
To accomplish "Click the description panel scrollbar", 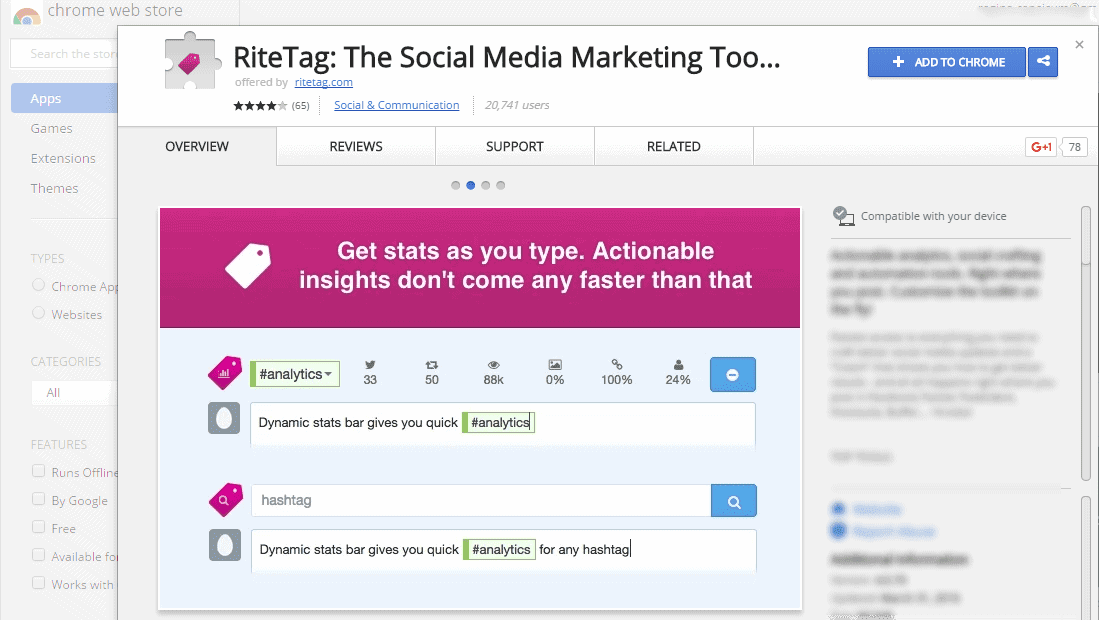I will (1086, 343).
